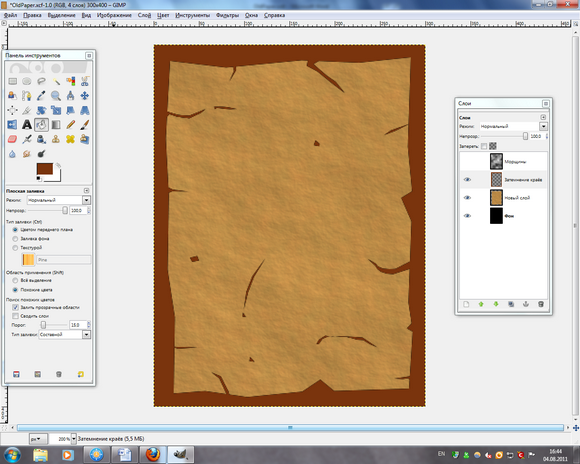580x464 pixels.
Task: Select the Text tool
Action: (27, 125)
